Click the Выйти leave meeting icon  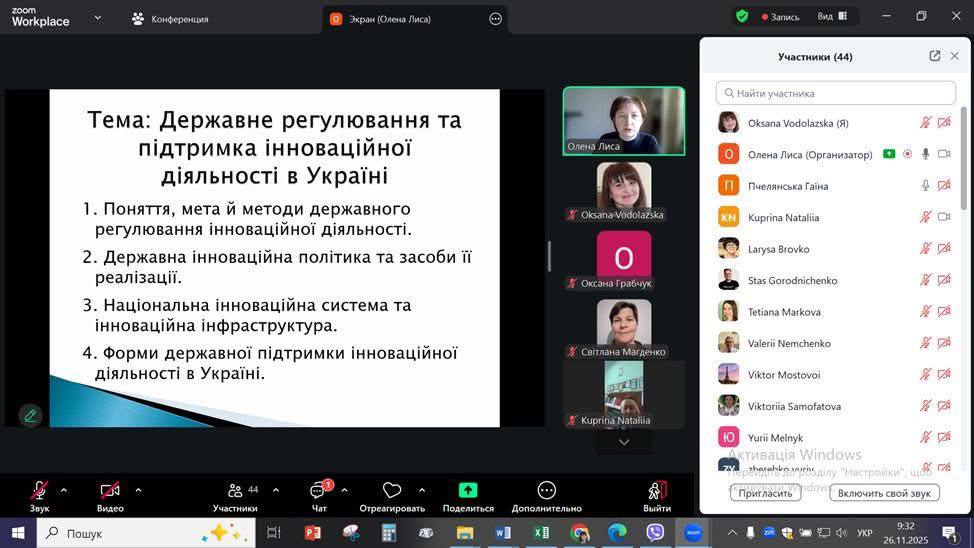(657, 490)
